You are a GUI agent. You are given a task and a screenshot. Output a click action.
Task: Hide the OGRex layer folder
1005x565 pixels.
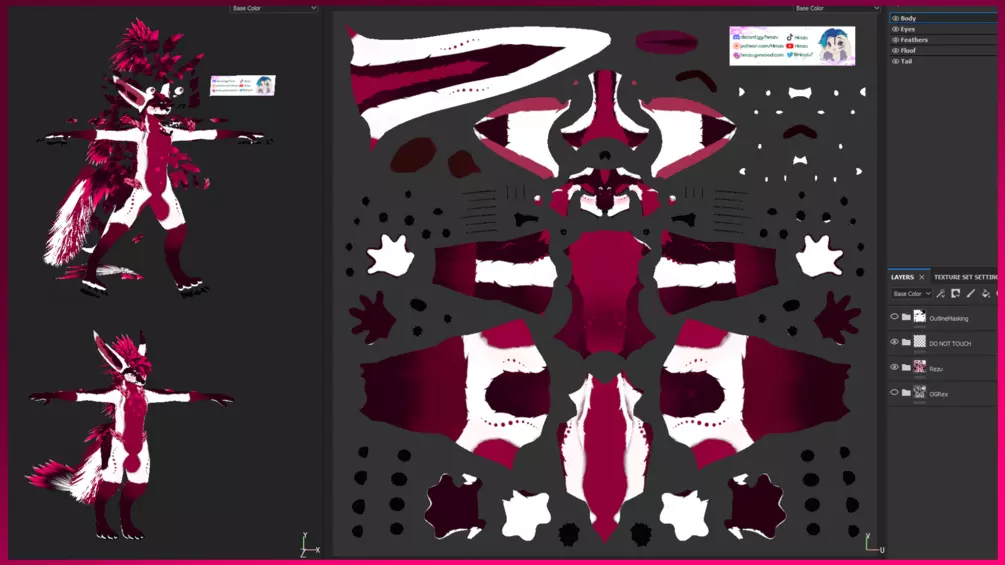click(x=895, y=393)
